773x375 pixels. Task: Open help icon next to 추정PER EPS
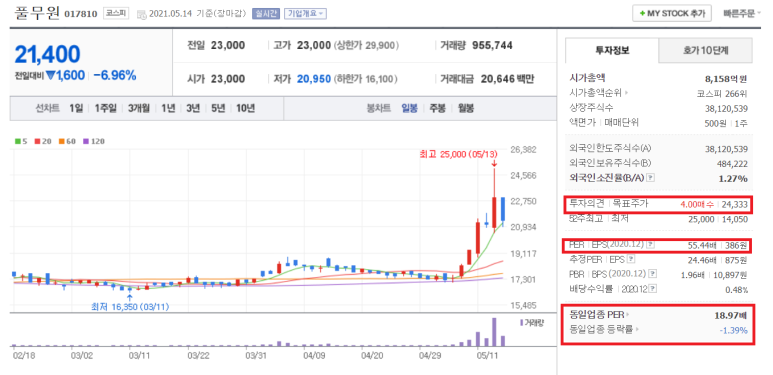(x=631, y=259)
